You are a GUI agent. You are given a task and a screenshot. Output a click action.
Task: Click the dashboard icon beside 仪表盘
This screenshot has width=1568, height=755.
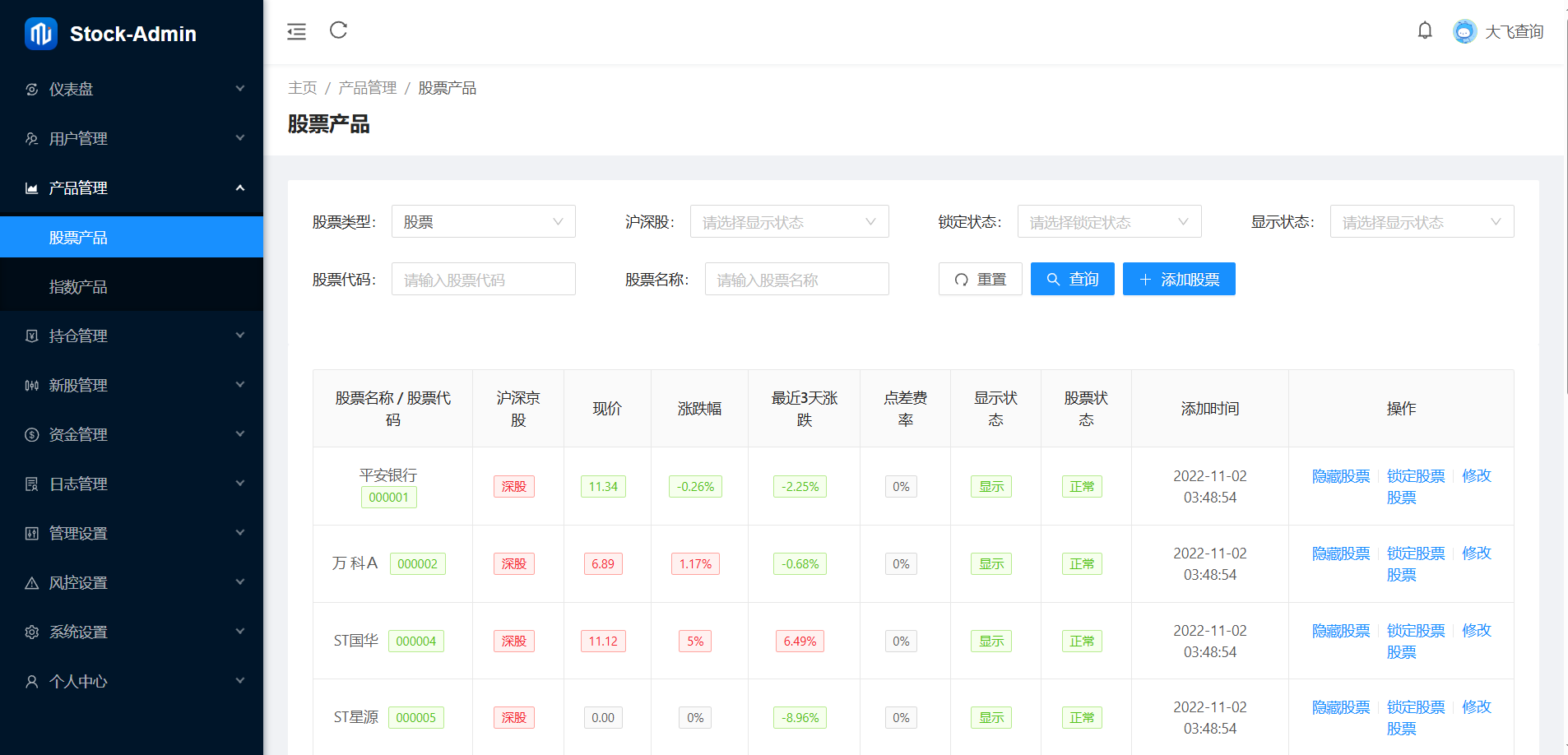point(32,90)
